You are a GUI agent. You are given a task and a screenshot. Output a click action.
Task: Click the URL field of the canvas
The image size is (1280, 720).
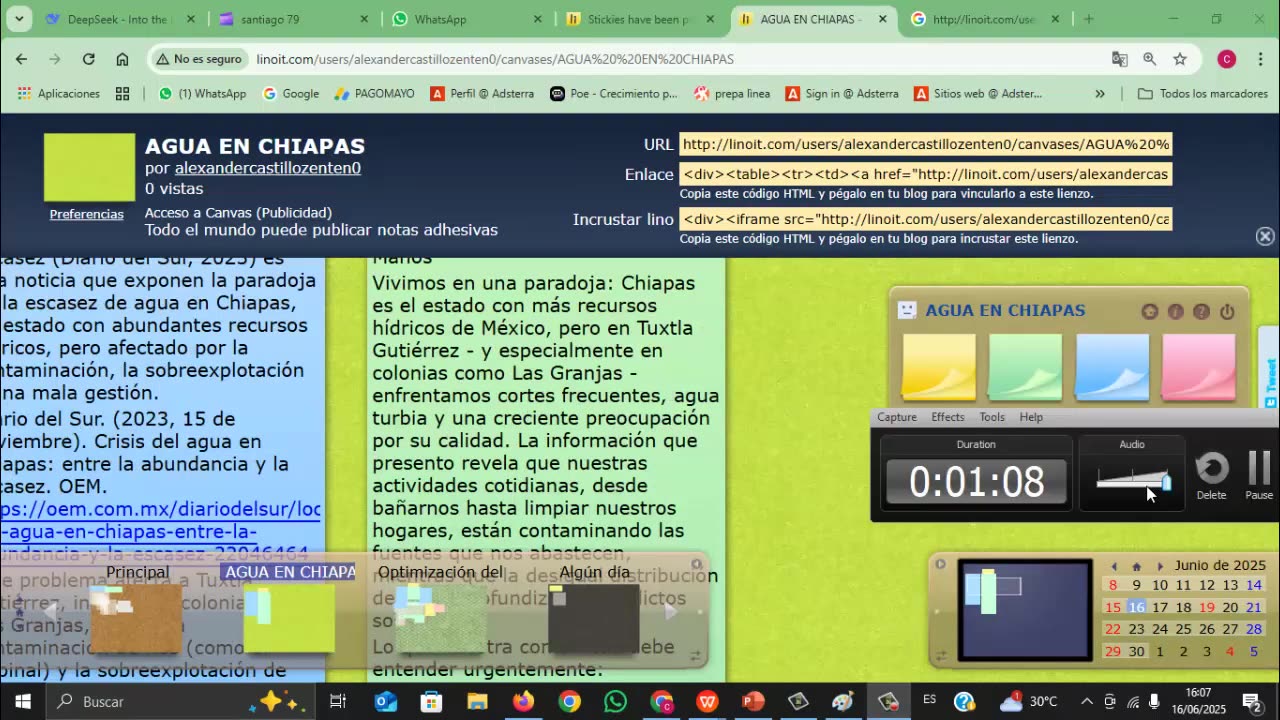coord(926,144)
